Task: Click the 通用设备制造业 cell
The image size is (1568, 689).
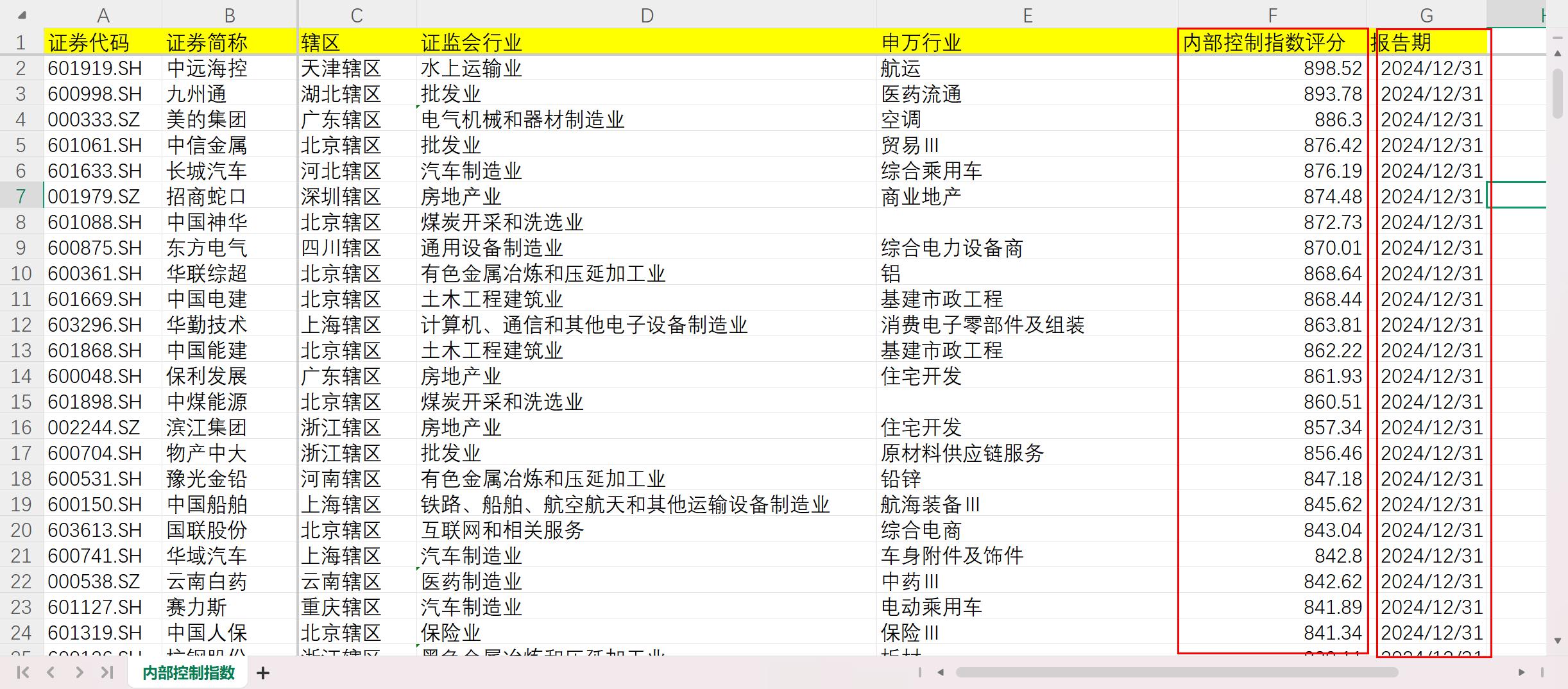Action: 647,248
